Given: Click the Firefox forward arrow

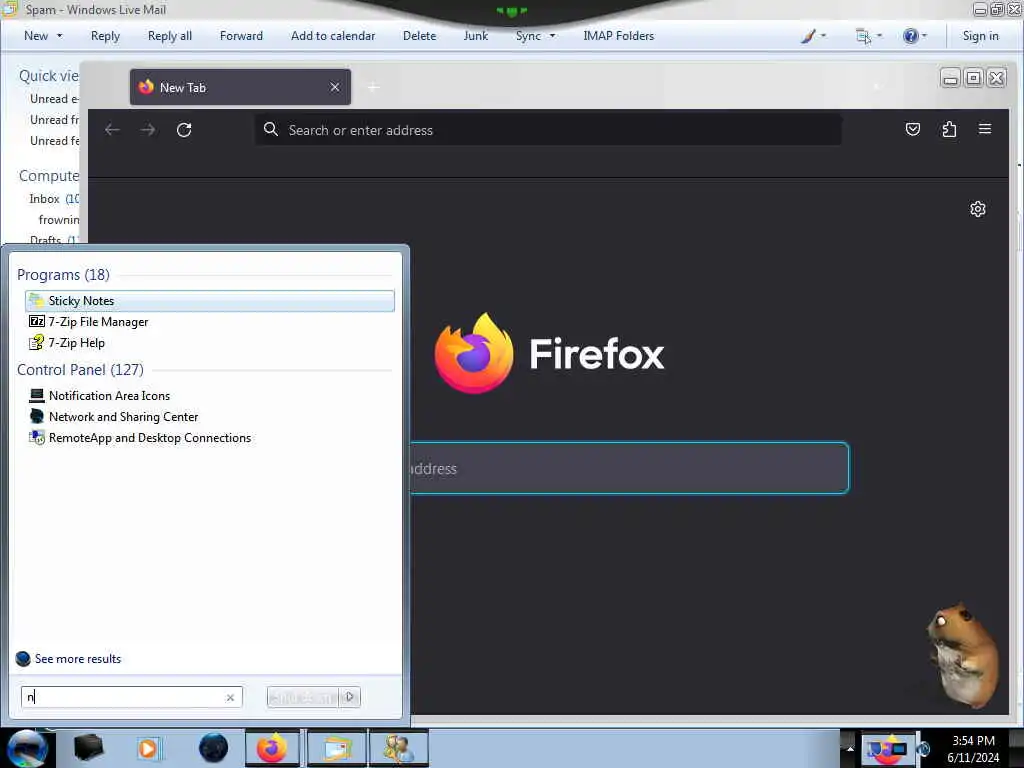Looking at the screenshot, I should coord(148,130).
